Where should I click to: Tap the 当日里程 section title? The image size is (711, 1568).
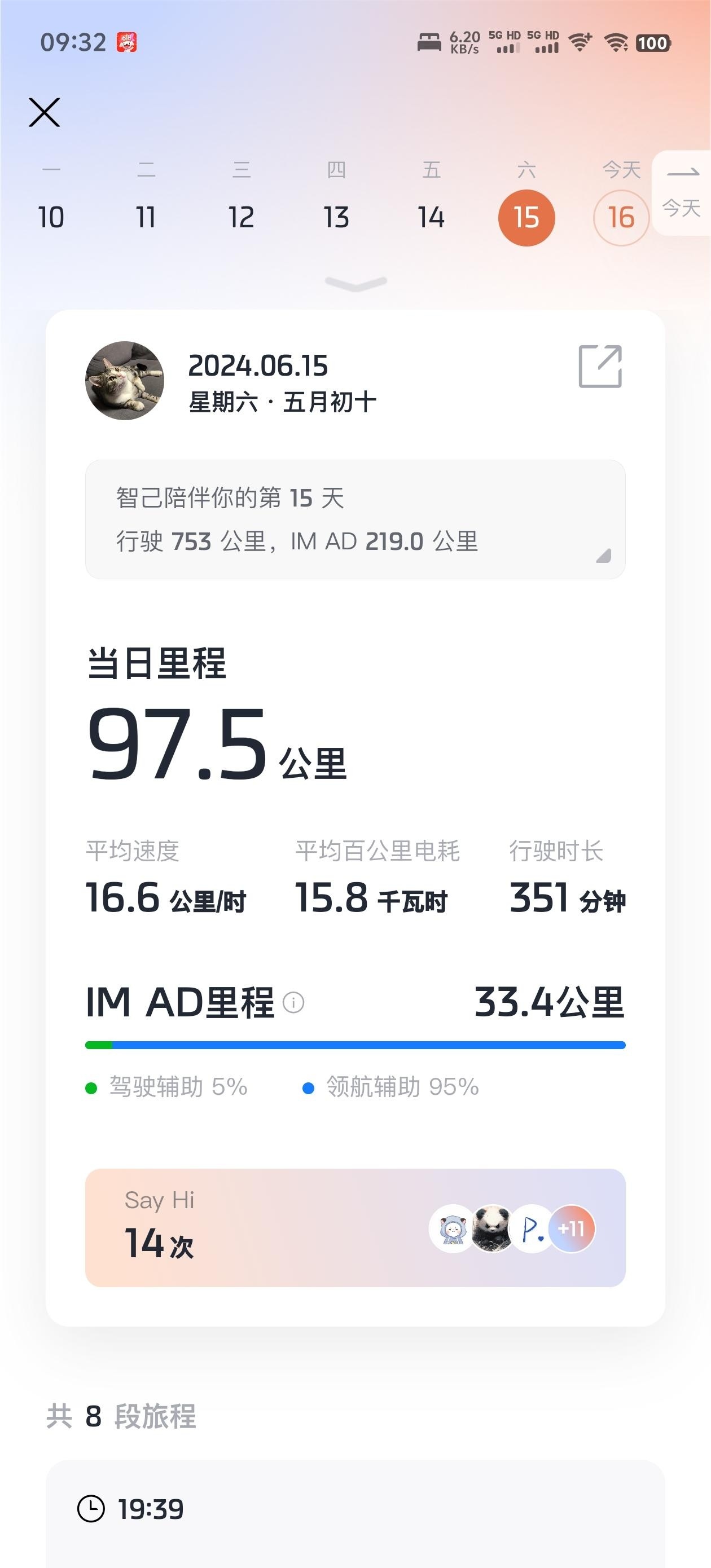(156, 663)
